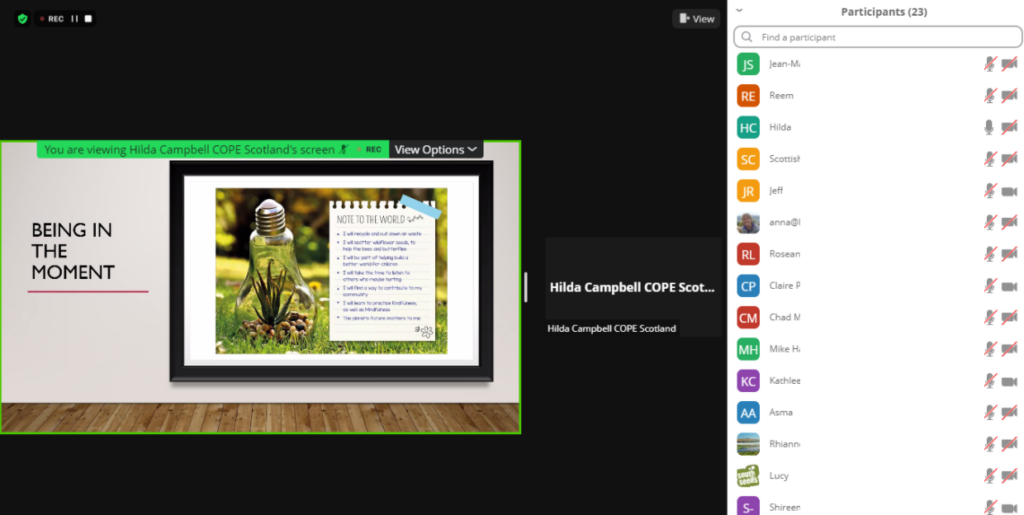This screenshot has height=515, width=1024.
Task: Click the "Hilda Campbell COPE Scotland" name label
Action: tap(612, 328)
